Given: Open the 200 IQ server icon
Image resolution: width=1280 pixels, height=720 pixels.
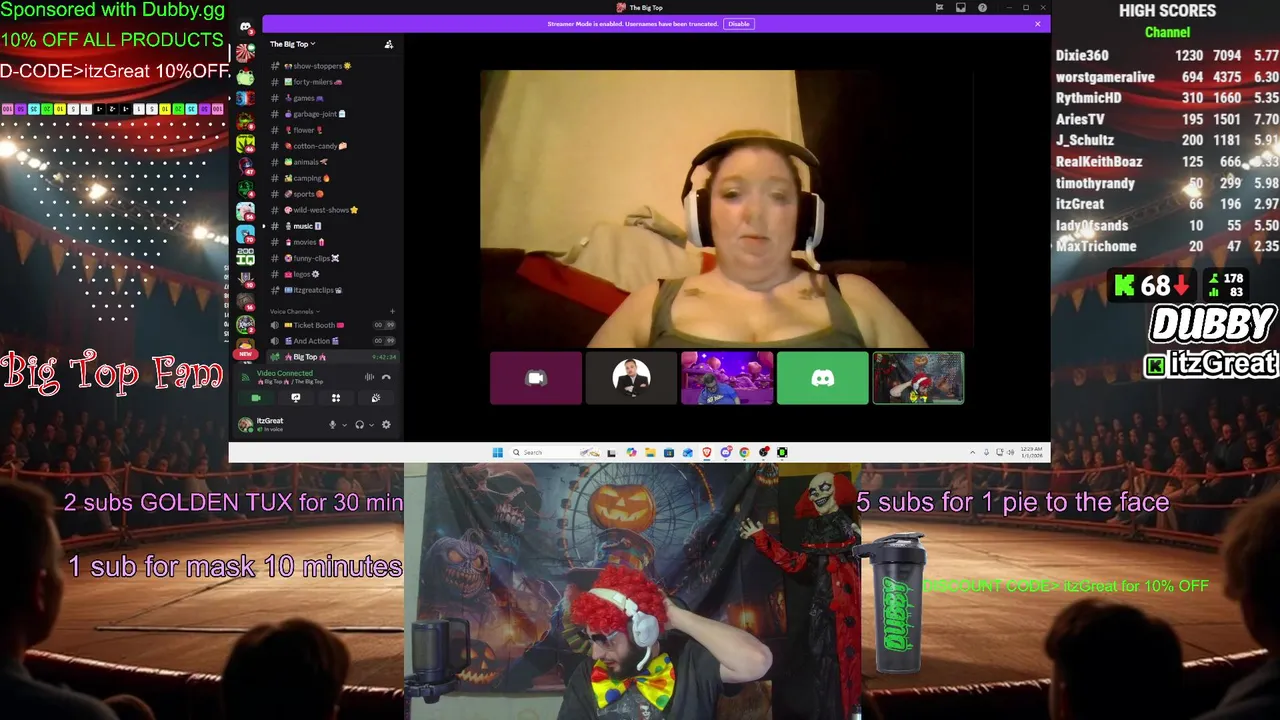Looking at the screenshot, I should (245, 257).
